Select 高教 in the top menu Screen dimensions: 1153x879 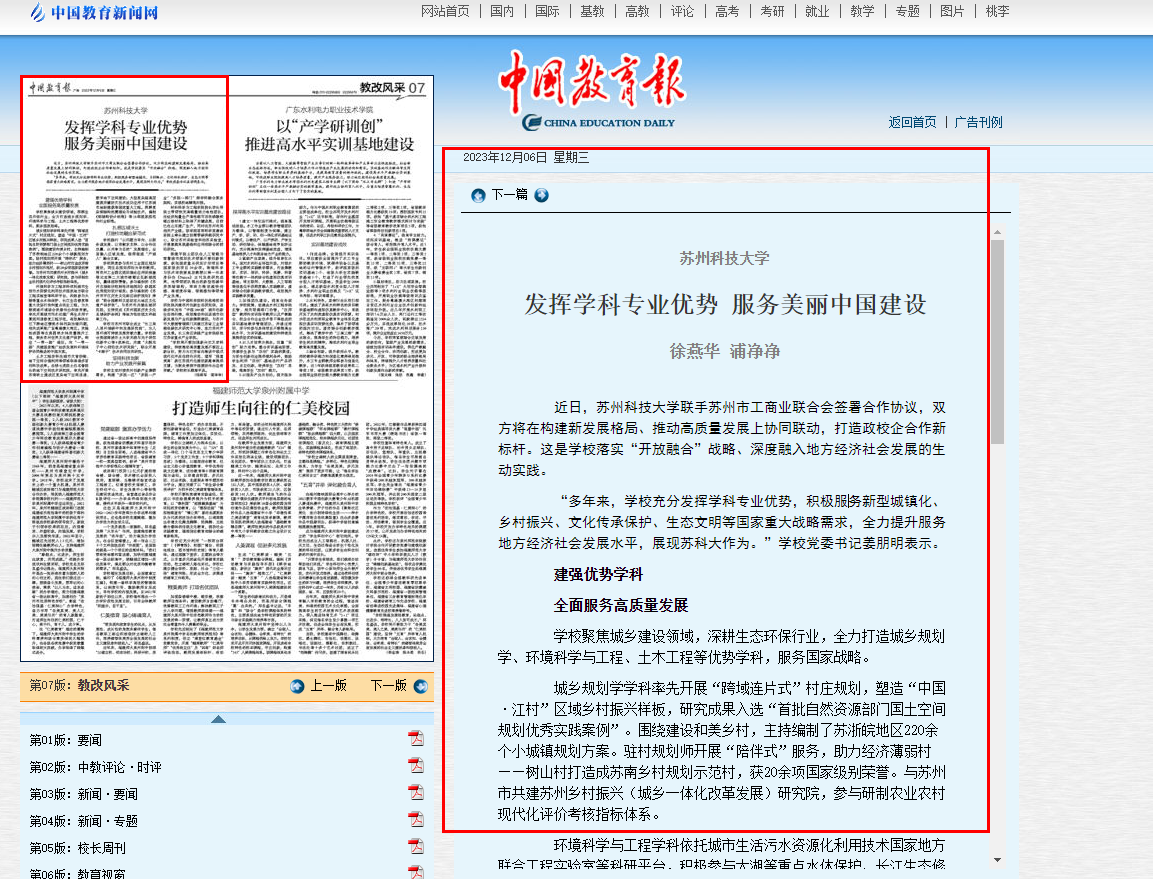[x=637, y=11]
